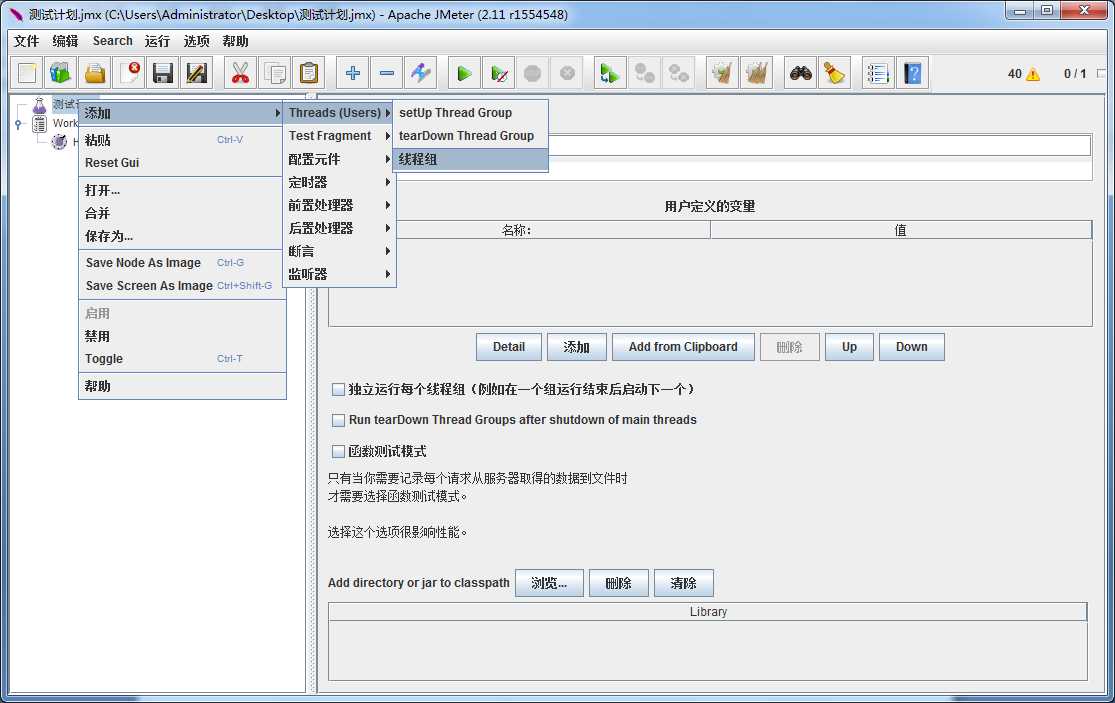Click the Help question mark icon
Screen dimensions: 1115x703
click(x=912, y=73)
